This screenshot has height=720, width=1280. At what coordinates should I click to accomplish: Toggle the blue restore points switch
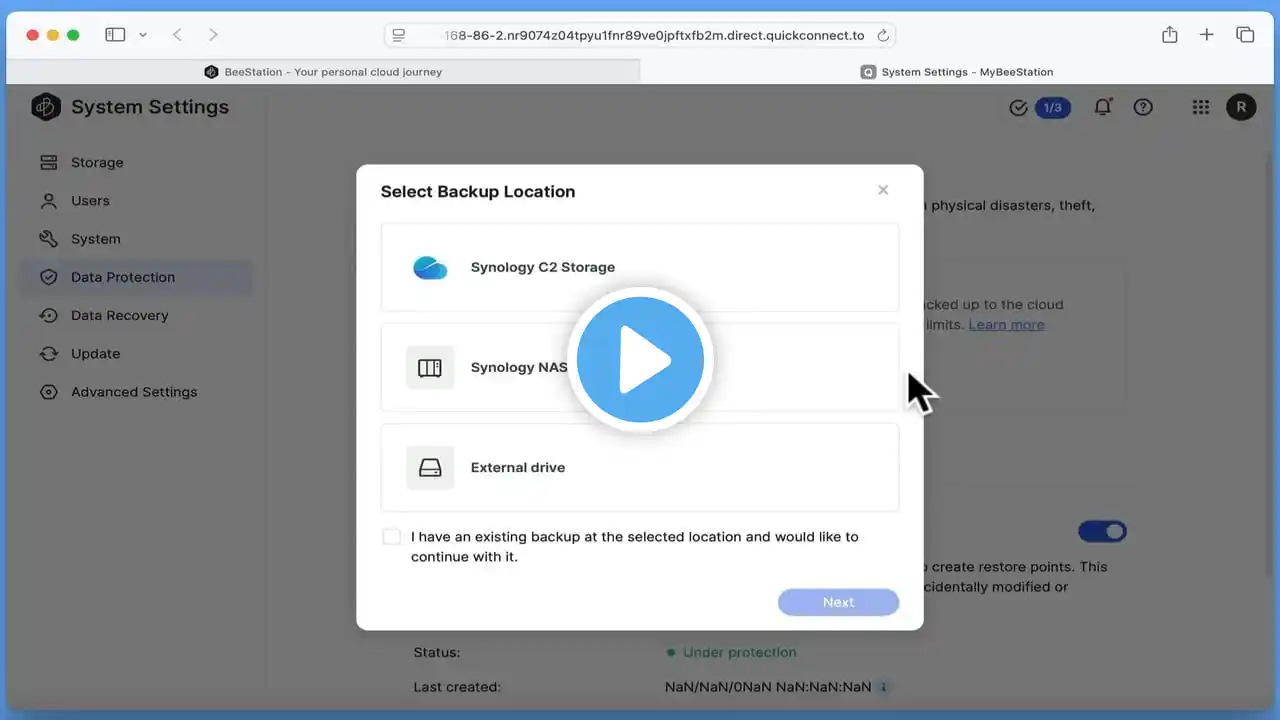pos(1102,531)
